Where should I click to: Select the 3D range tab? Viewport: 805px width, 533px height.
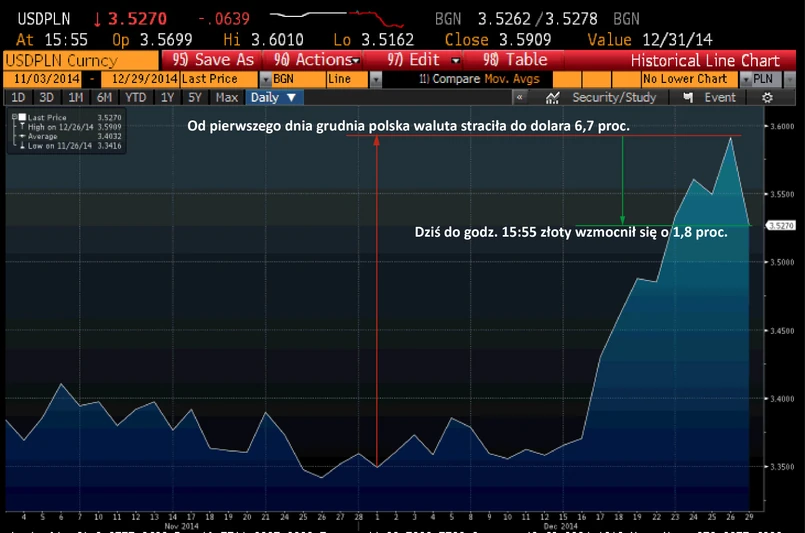(46, 98)
